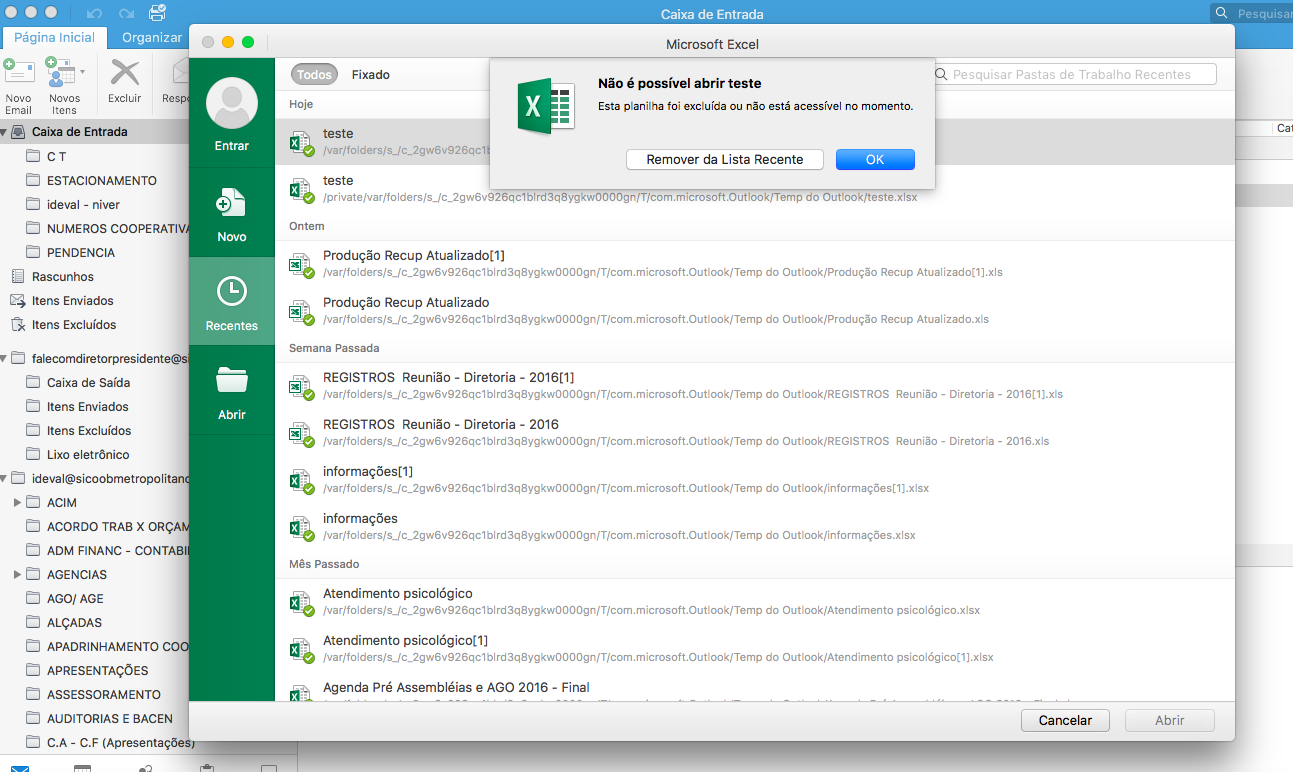Open Novo in the Excel sidebar

point(231,204)
